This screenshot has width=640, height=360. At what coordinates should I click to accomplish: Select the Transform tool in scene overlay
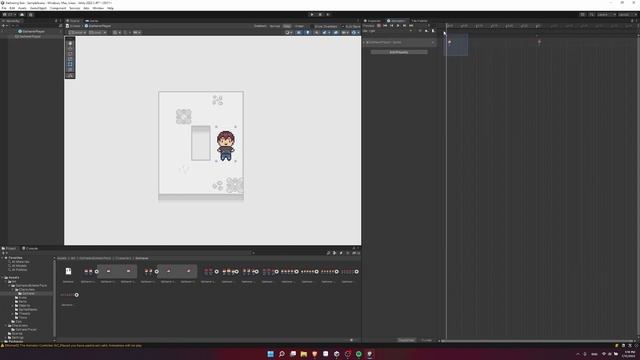pyautogui.click(x=70, y=69)
